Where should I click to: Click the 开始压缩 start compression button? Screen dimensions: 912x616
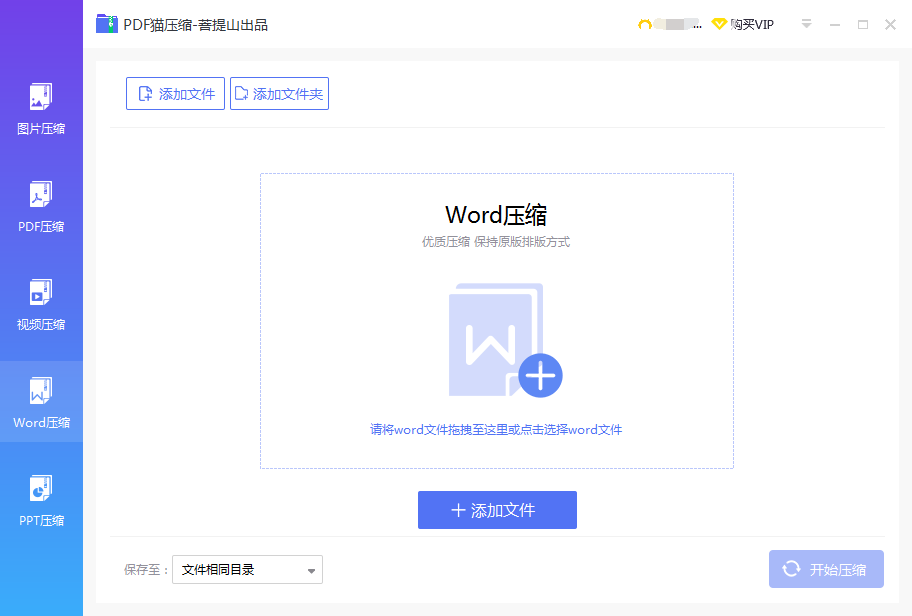(x=826, y=569)
